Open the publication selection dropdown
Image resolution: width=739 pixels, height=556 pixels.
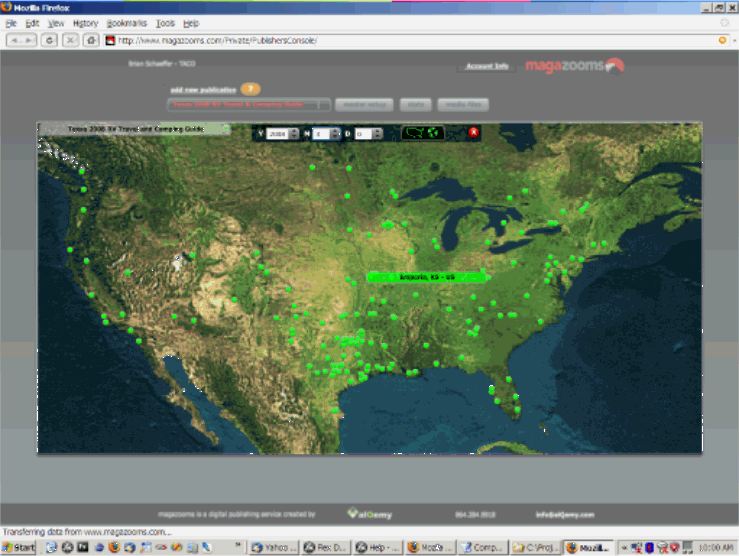249,104
